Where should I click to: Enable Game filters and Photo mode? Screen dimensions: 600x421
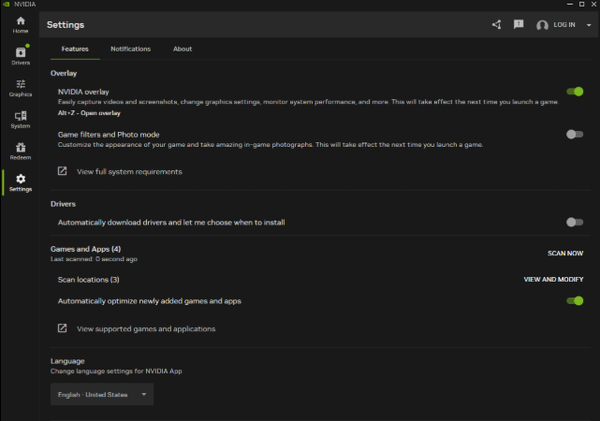[574, 134]
